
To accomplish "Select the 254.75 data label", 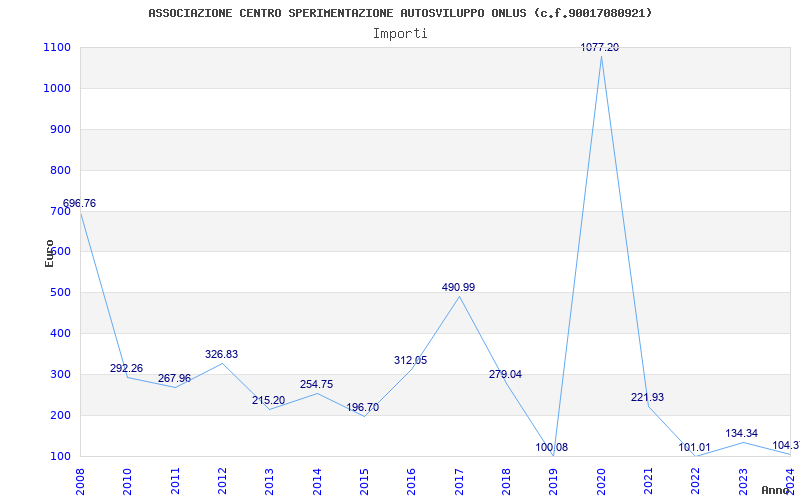I will click(x=316, y=384).
